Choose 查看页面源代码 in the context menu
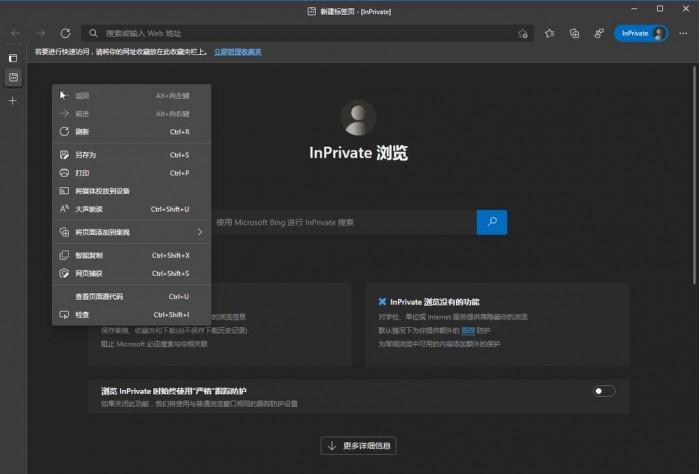This screenshot has width=700, height=474. coord(132,296)
